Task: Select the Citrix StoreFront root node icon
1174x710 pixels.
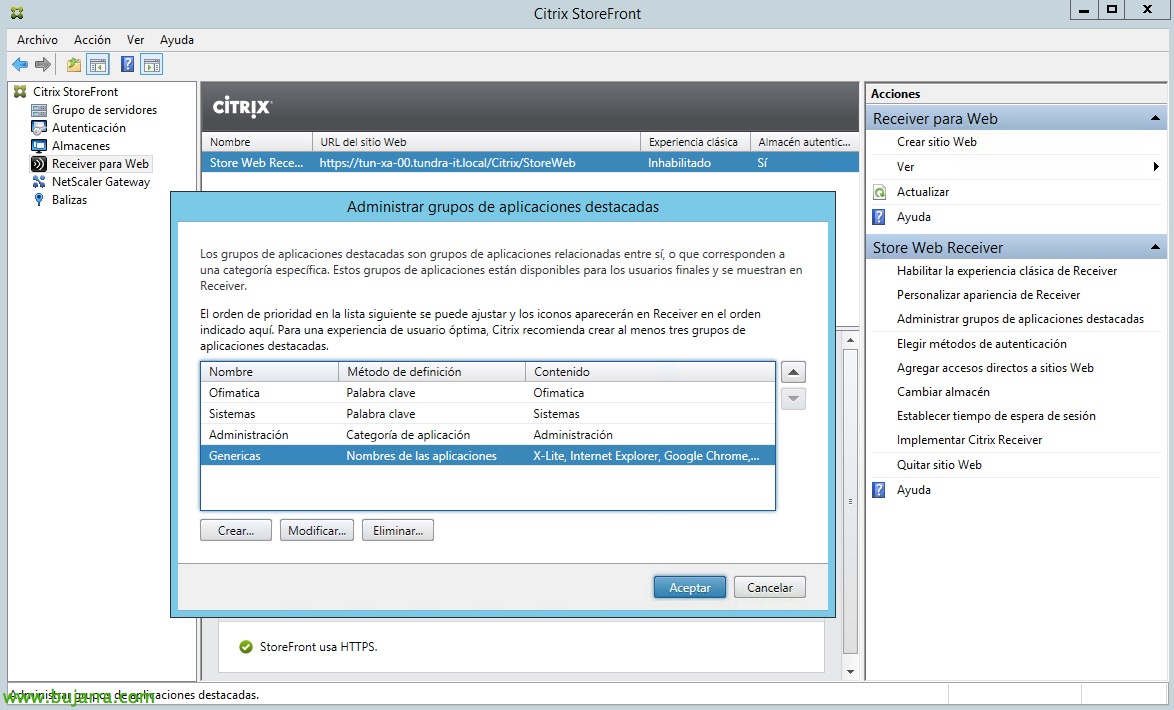Action: [x=20, y=91]
